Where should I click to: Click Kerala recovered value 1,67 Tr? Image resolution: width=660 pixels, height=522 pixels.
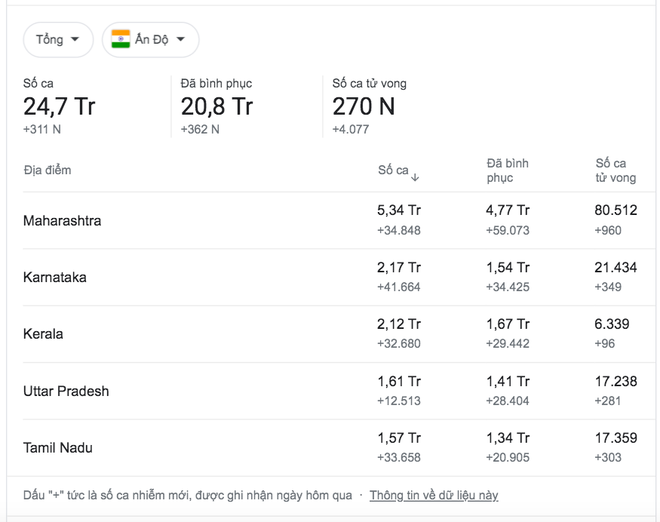[508, 324]
